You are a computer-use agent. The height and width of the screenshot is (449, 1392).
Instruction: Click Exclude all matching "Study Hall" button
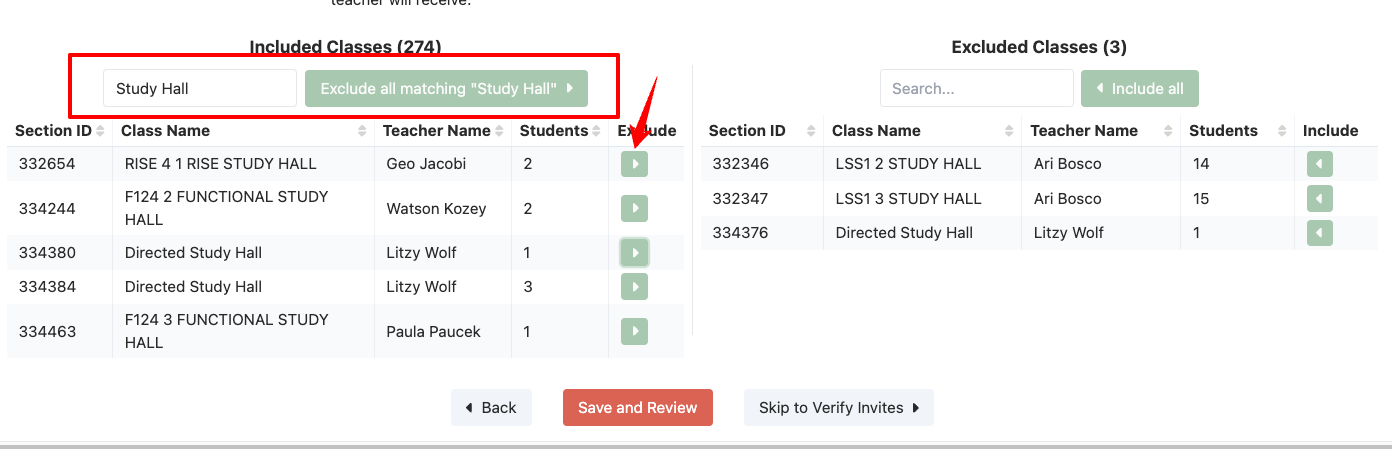click(x=446, y=88)
